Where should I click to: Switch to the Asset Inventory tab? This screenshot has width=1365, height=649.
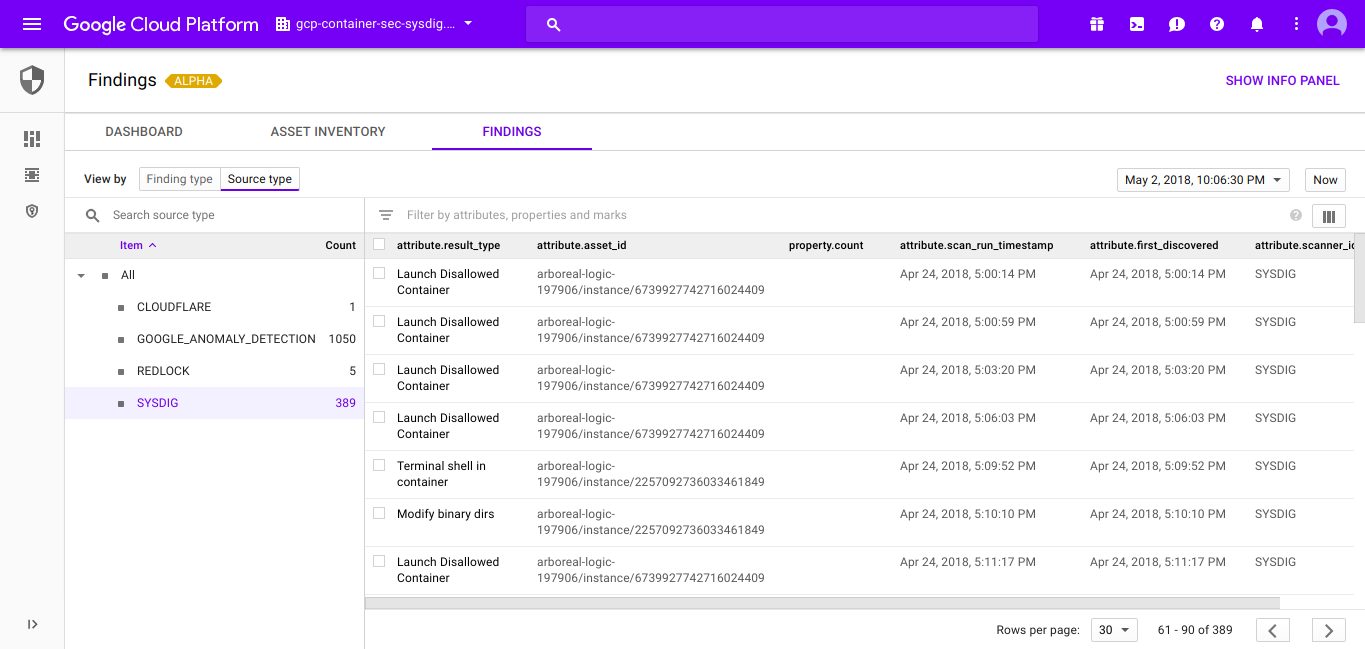[x=328, y=131]
